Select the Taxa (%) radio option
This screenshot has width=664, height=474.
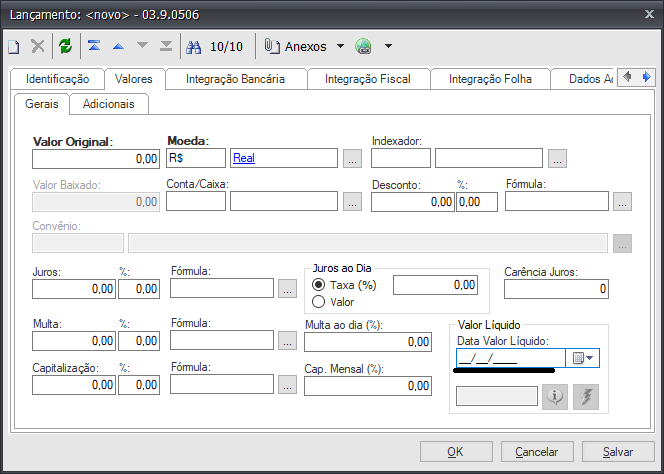coord(318,285)
